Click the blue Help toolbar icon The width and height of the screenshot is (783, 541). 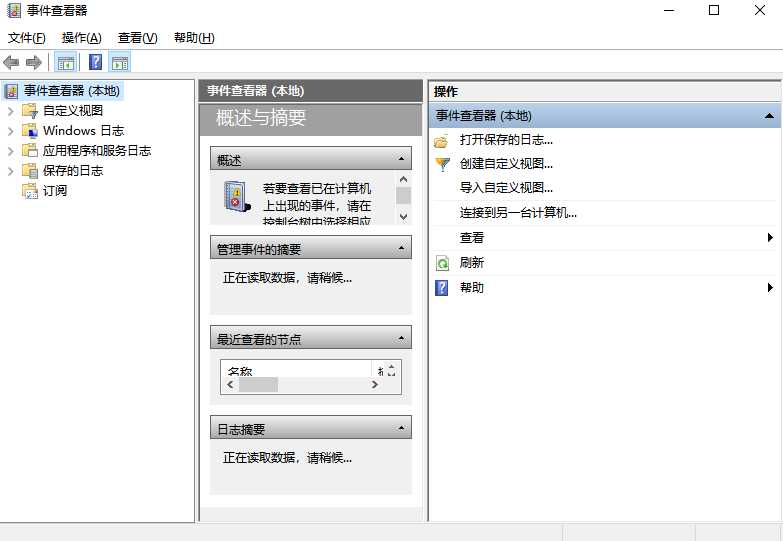(x=95, y=62)
